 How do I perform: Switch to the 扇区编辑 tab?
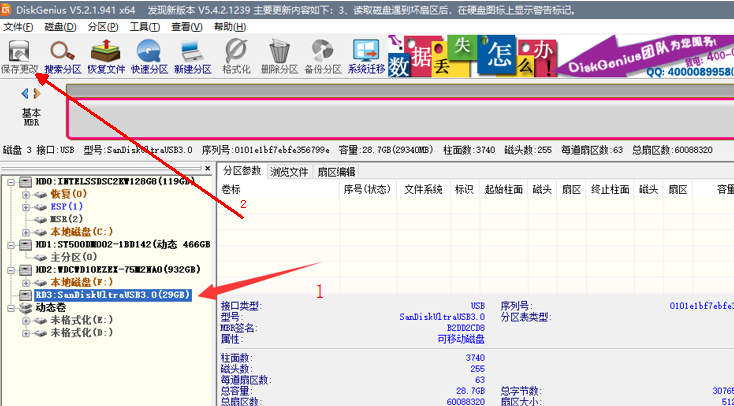click(336, 172)
